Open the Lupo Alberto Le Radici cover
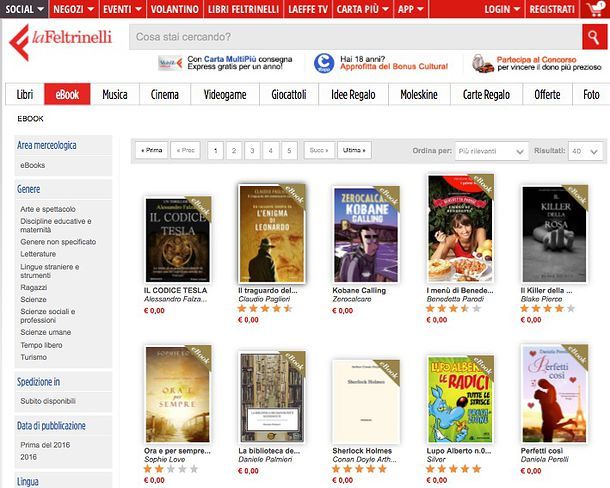The width and height of the screenshot is (610, 488). coord(460,400)
